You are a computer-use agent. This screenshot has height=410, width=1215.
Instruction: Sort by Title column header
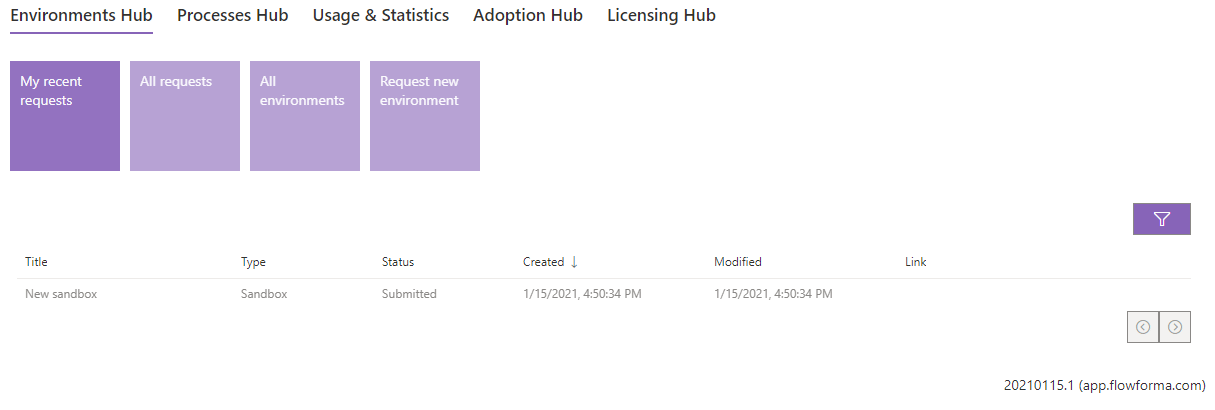(36, 262)
